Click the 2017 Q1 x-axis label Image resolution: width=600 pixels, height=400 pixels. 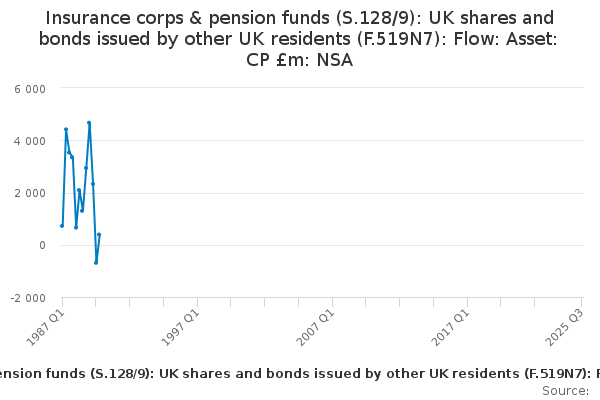pos(451,327)
